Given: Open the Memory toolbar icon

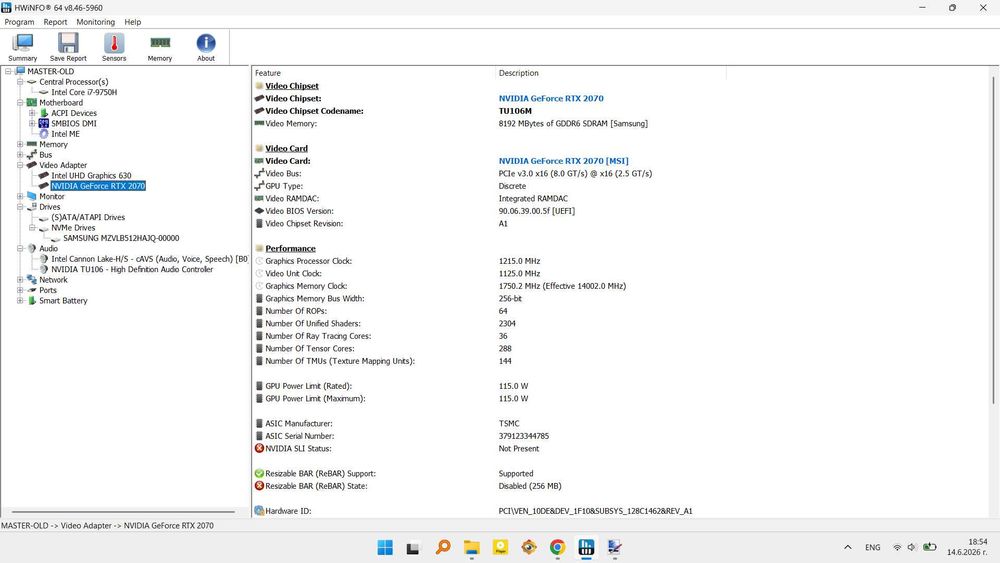Looking at the screenshot, I should 160,48.
